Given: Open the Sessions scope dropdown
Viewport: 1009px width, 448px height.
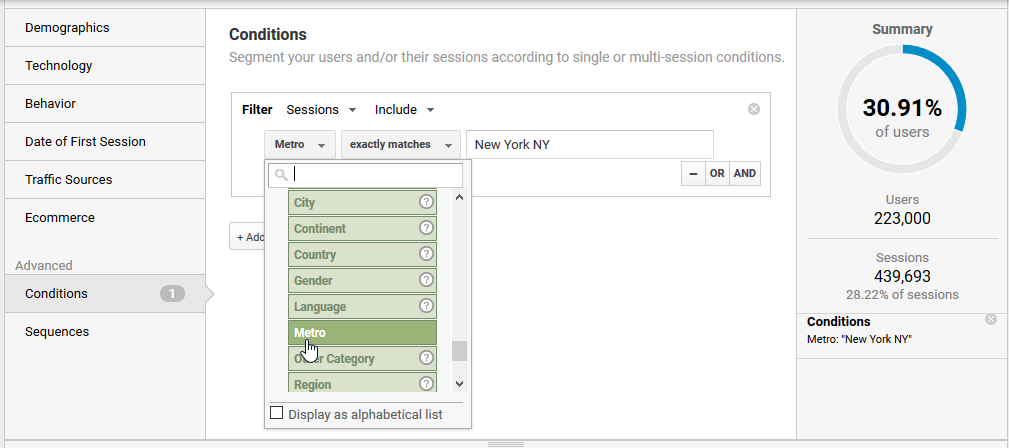Looking at the screenshot, I should pyautogui.click(x=321, y=110).
